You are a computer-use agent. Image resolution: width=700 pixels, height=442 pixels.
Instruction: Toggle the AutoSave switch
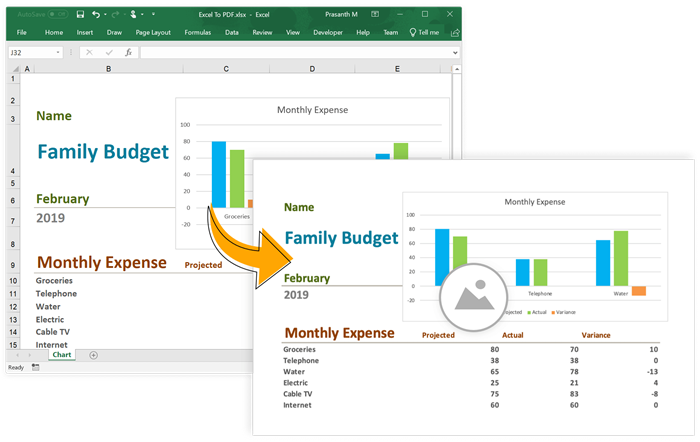point(58,15)
